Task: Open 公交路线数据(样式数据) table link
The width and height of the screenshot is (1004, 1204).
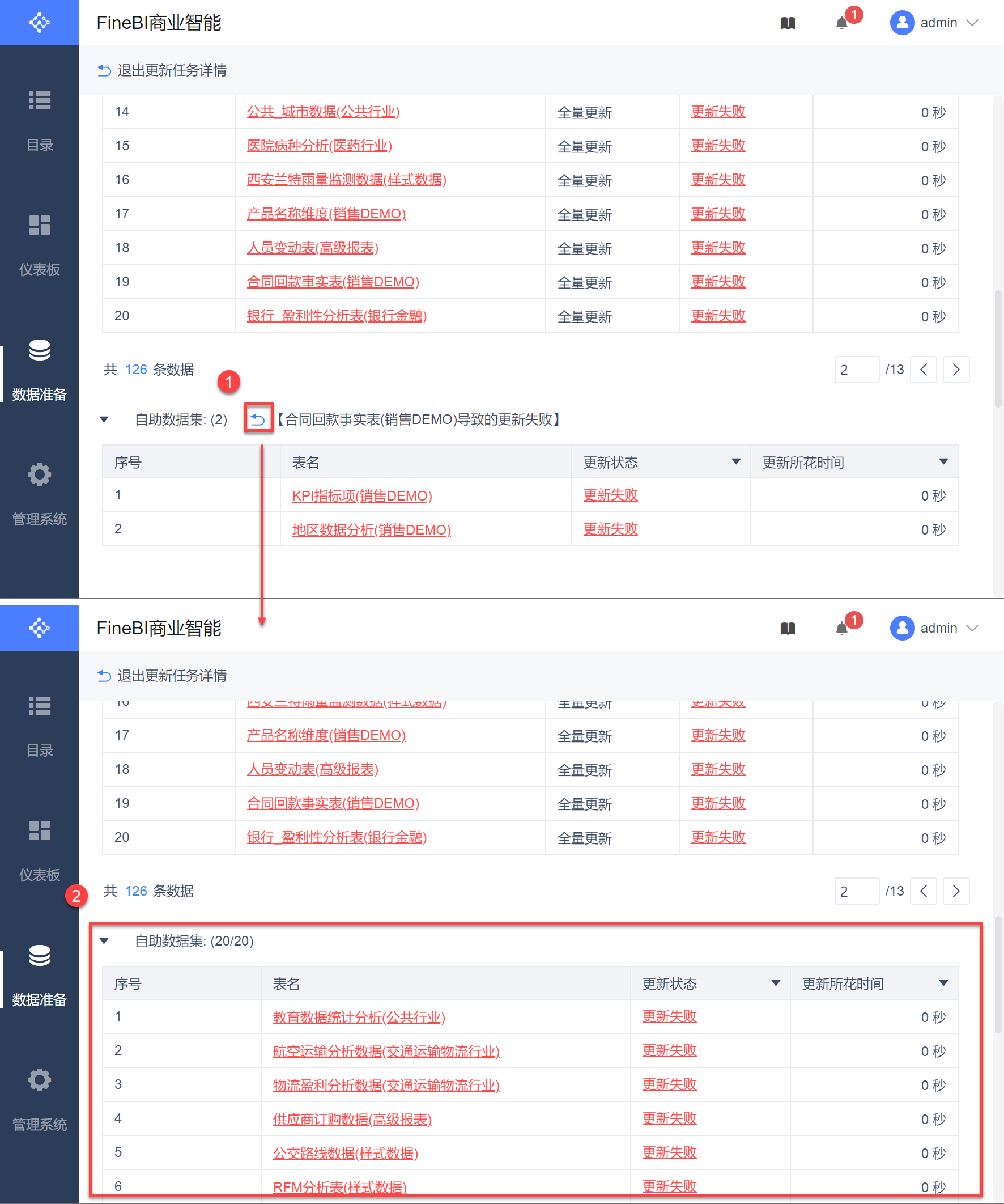Action: [346, 1152]
